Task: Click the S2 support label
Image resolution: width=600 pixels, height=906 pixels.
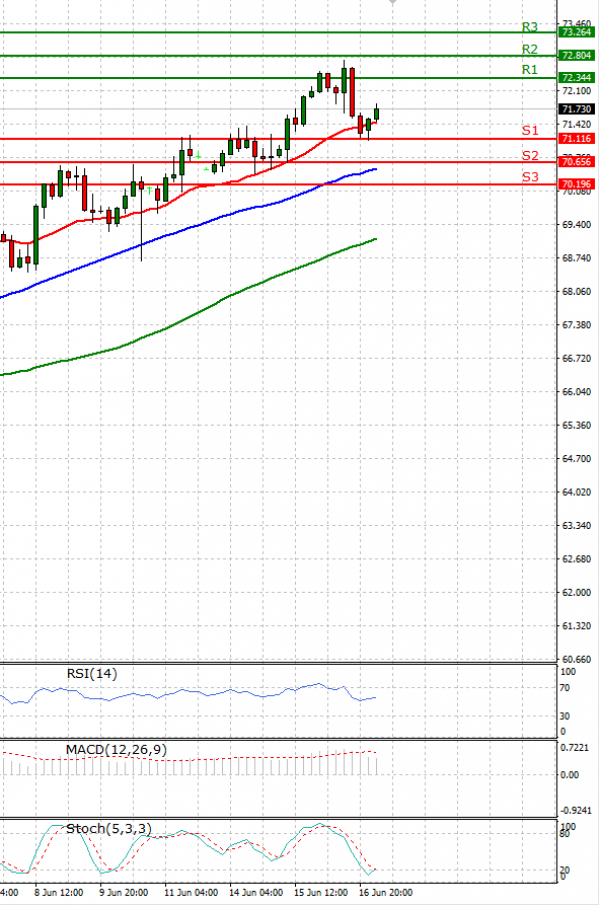Action: point(529,155)
